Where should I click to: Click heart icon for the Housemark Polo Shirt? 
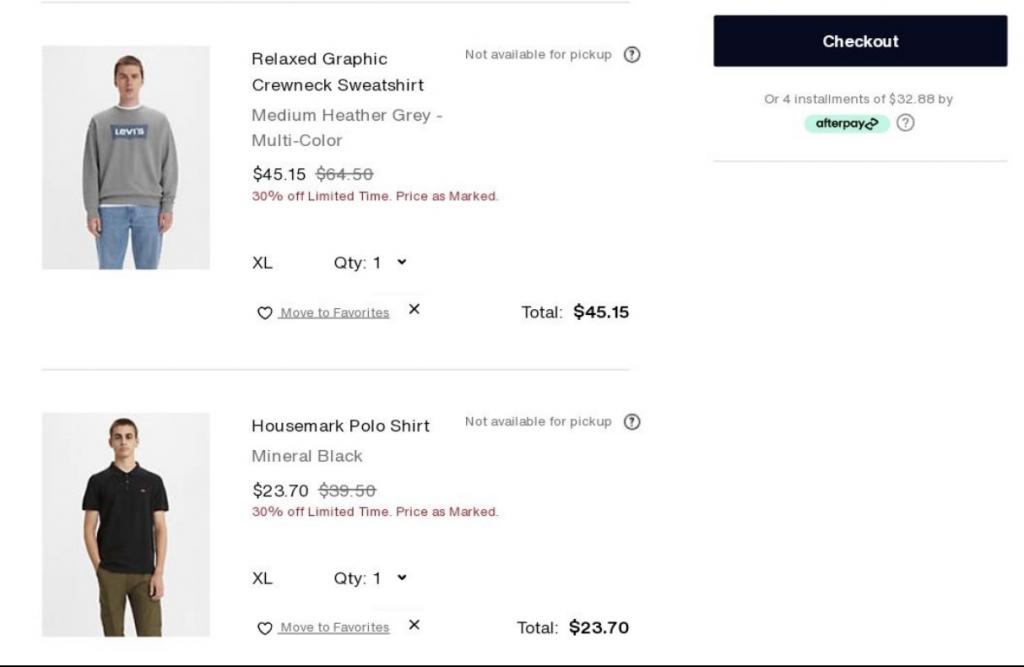pyautogui.click(x=265, y=628)
